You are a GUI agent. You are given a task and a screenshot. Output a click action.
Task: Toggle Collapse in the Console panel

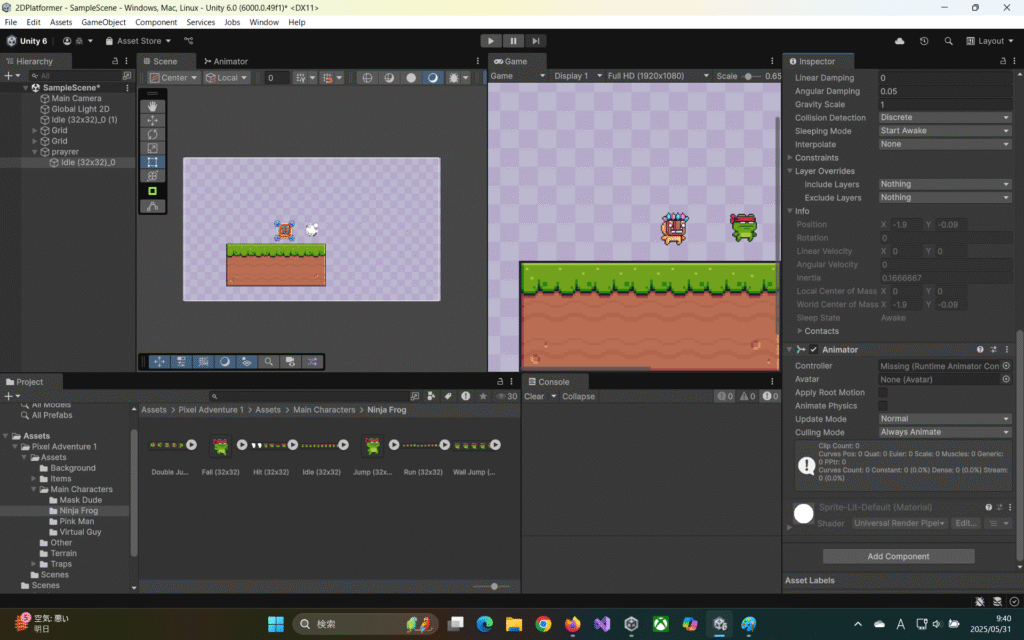point(579,396)
